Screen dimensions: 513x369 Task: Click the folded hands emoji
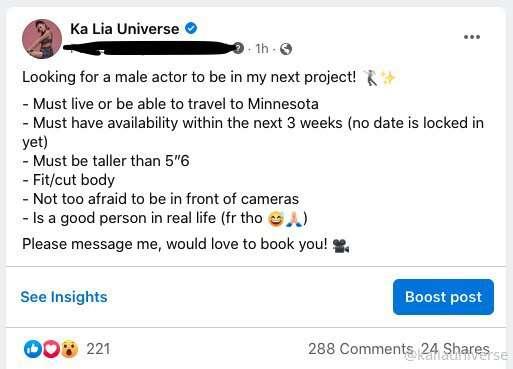click(294, 219)
